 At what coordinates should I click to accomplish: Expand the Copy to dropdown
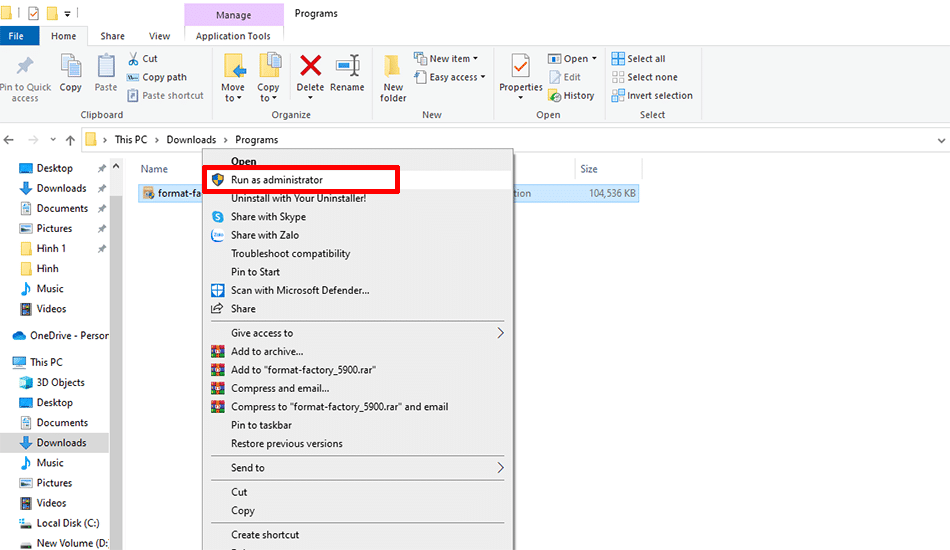tap(269, 98)
